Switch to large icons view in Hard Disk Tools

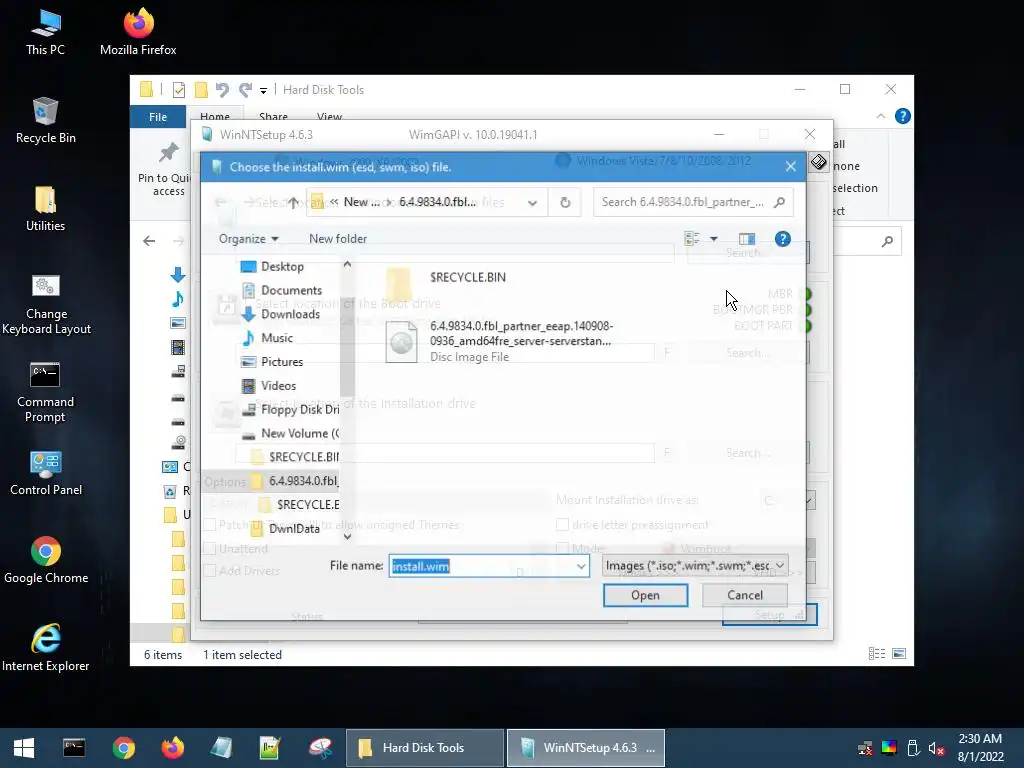899,654
